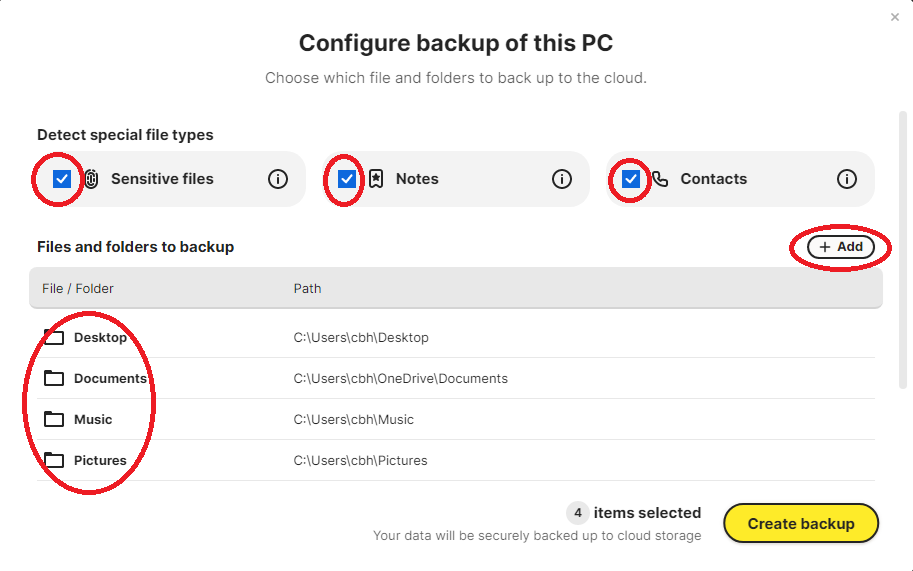The height and width of the screenshot is (571, 913).
Task: Click the Sensitive files fingerprint icon
Action: click(91, 179)
